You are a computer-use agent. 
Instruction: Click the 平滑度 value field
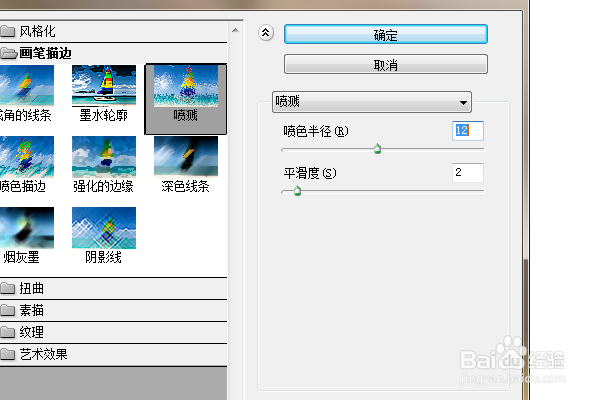468,173
